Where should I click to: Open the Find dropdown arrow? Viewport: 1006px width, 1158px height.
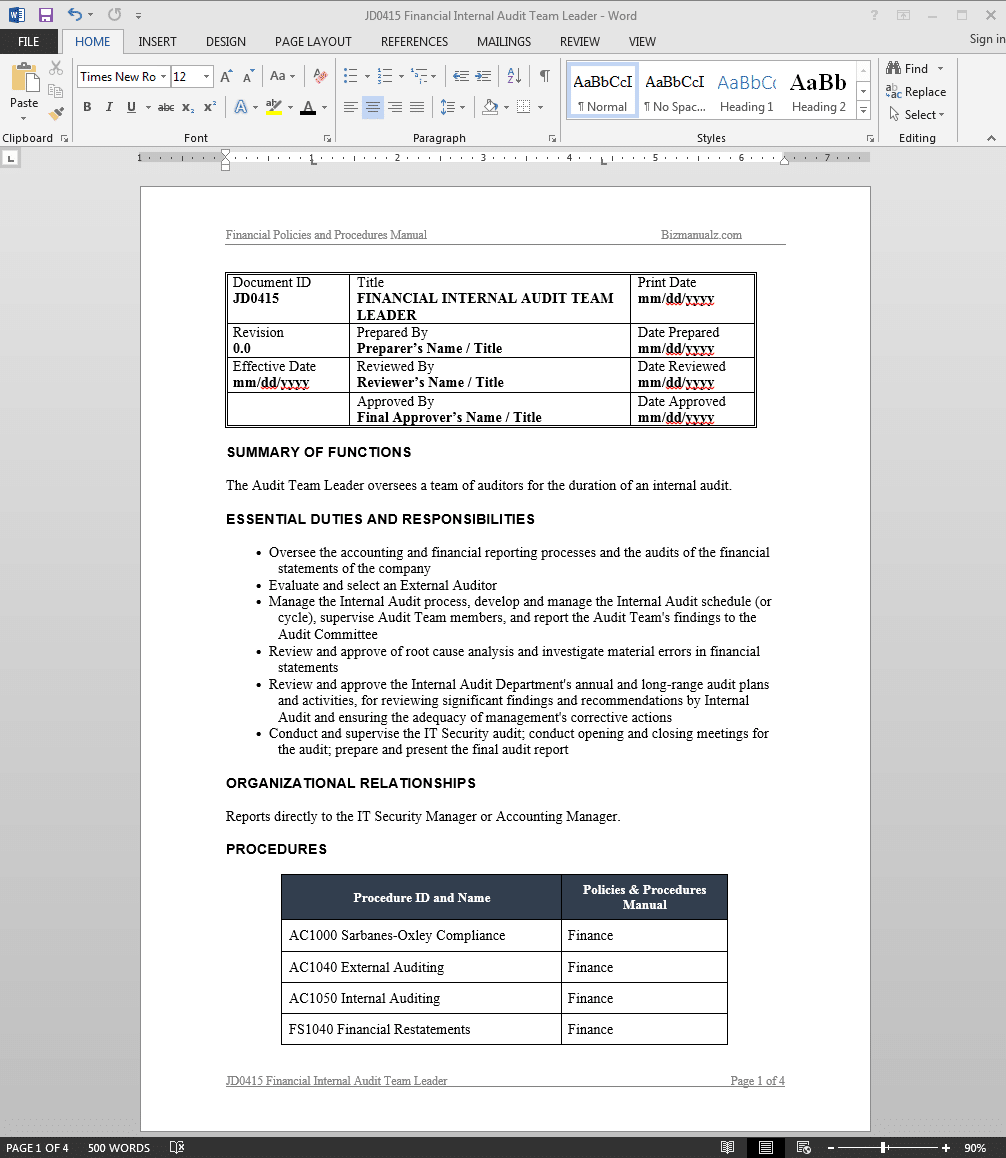click(x=940, y=69)
